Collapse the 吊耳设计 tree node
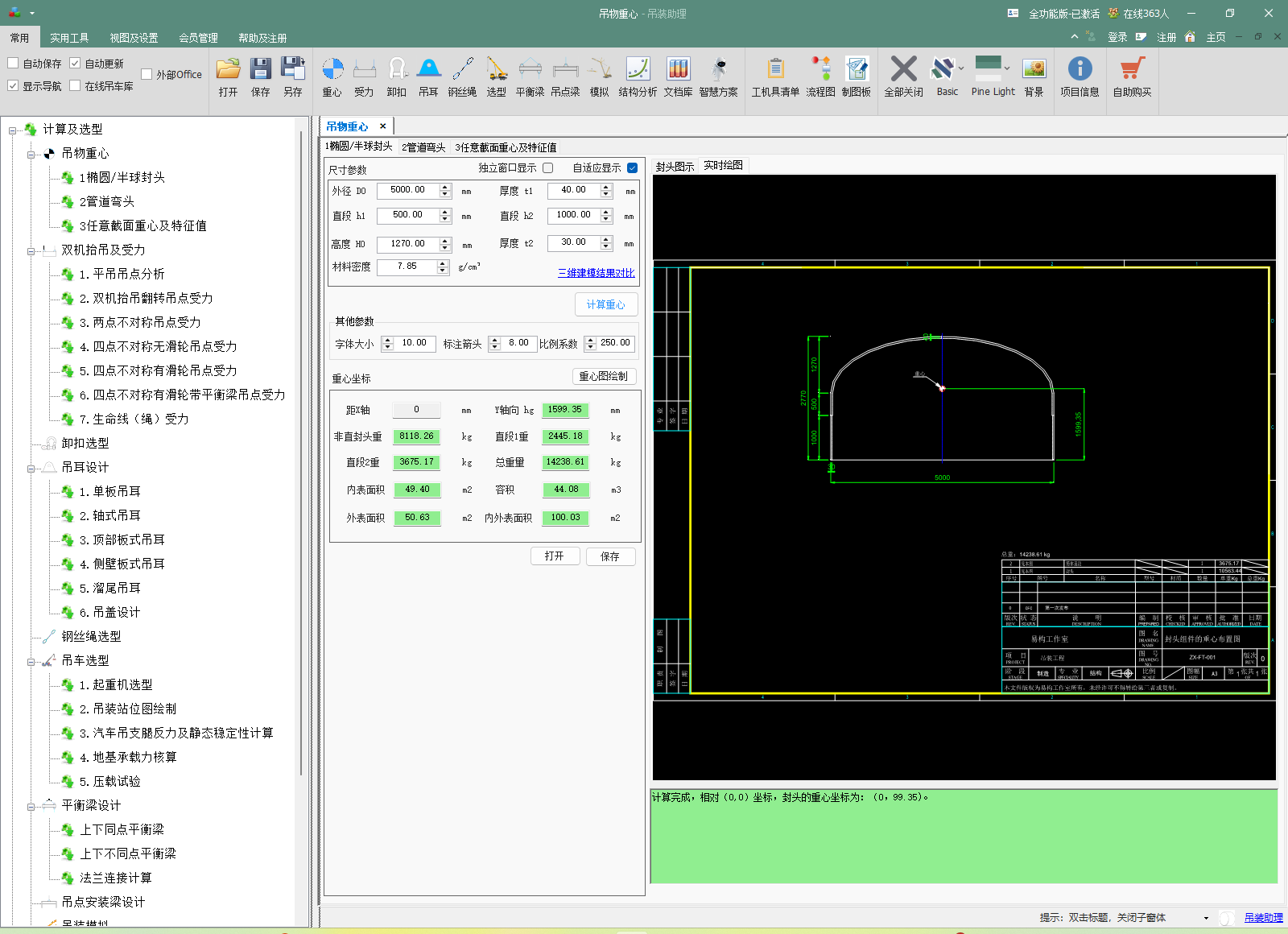1288x934 pixels. click(31, 468)
